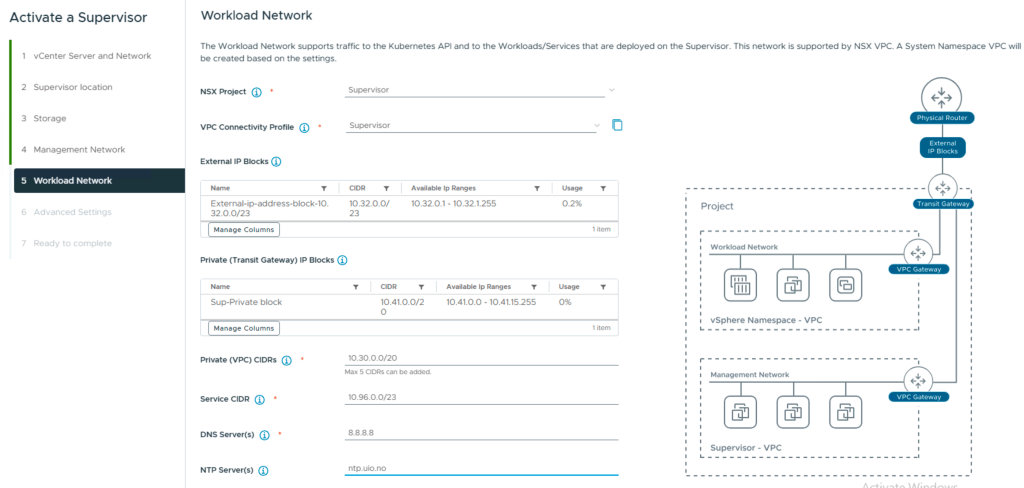
Task: Open vCenter Server and Network step
Action: point(92,56)
